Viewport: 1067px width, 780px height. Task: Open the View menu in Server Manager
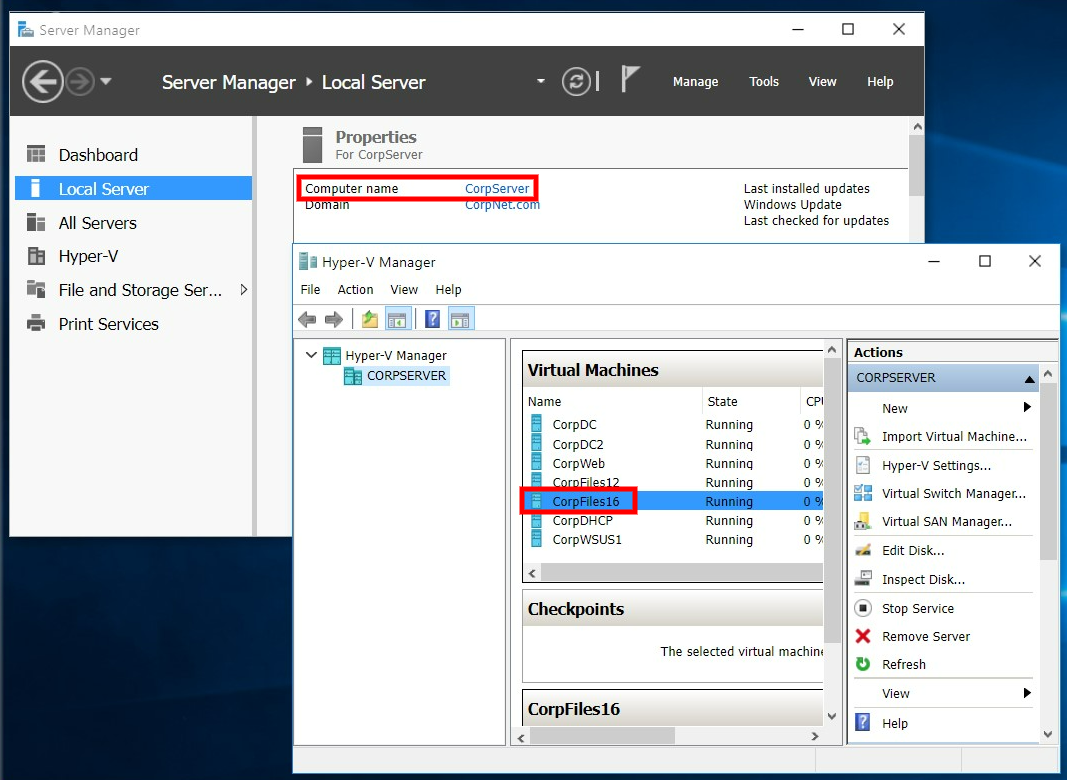822,82
